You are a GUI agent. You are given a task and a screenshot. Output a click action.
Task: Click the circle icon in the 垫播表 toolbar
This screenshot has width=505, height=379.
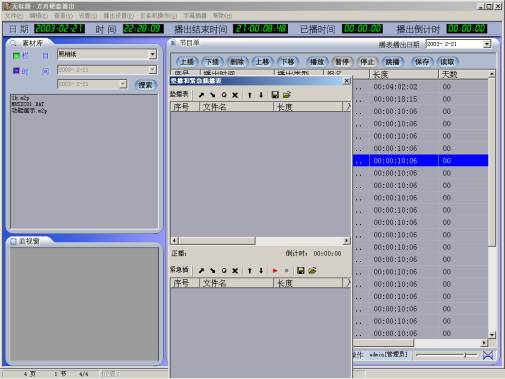(224, 95)
